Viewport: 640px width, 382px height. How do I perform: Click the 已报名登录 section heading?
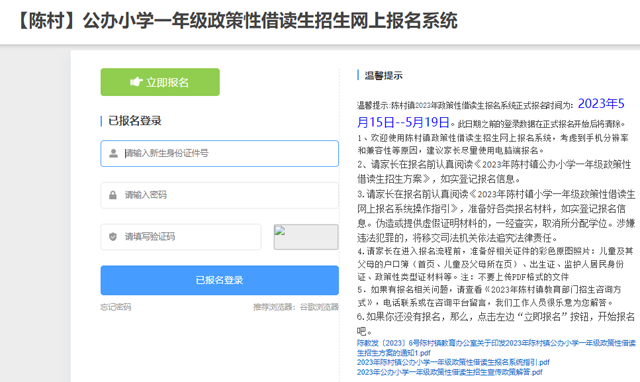click(135, 121)
